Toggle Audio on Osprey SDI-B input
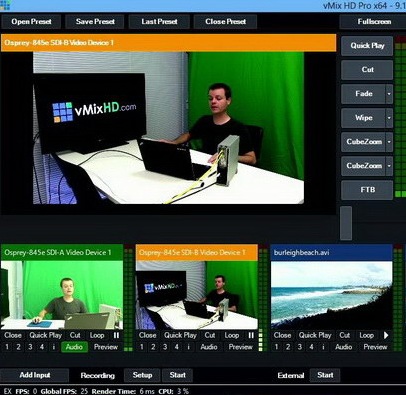 209,347
